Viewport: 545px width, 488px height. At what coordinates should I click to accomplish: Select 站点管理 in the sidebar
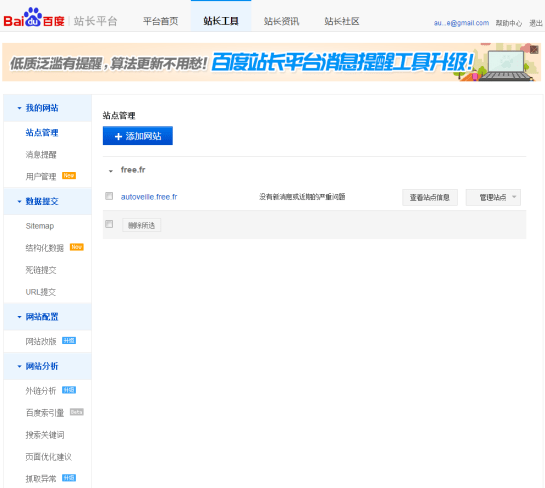coord(42,132)
